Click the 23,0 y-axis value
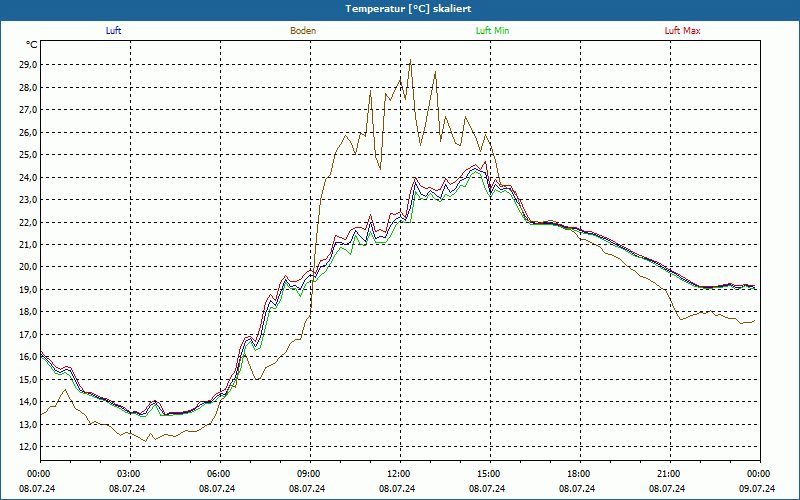Viewport: 800px width, 500px height. pos(29,199)
